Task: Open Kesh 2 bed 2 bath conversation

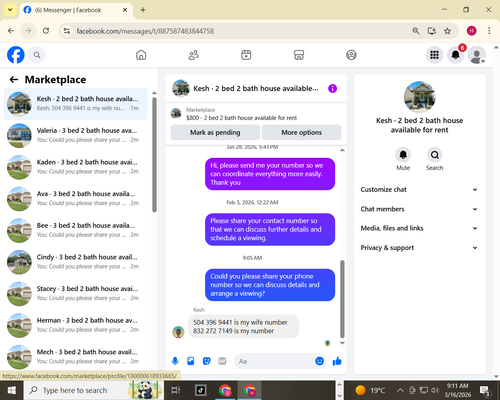Action: (x=75, y=104)
